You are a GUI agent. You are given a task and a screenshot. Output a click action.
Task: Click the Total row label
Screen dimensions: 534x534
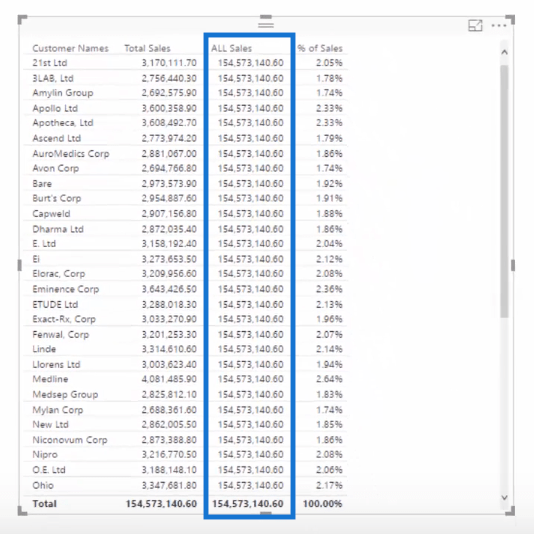coord(44,503)
